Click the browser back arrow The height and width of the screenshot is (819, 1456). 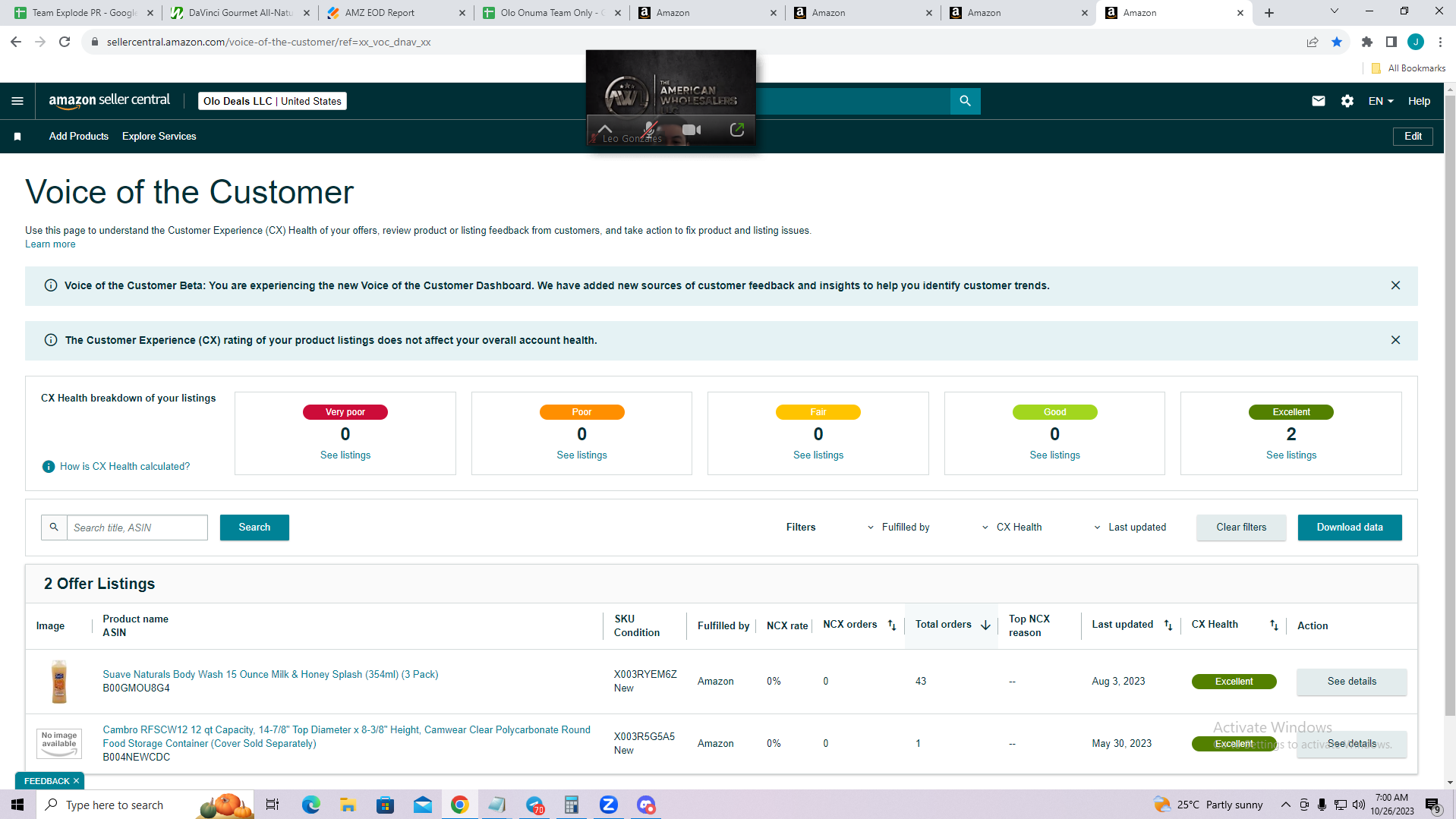pos(16,42)
